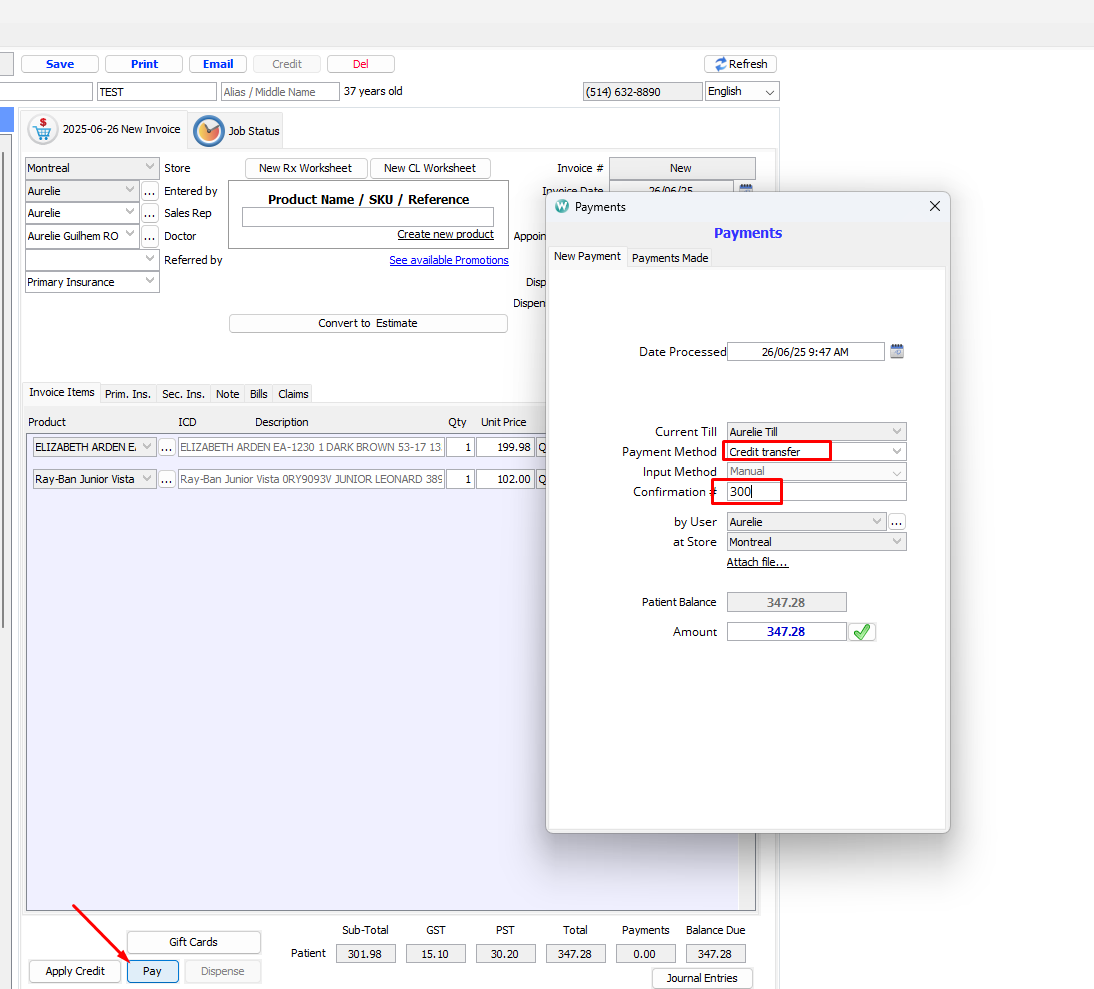Click Convert to Estimate button

pos(368,324)
